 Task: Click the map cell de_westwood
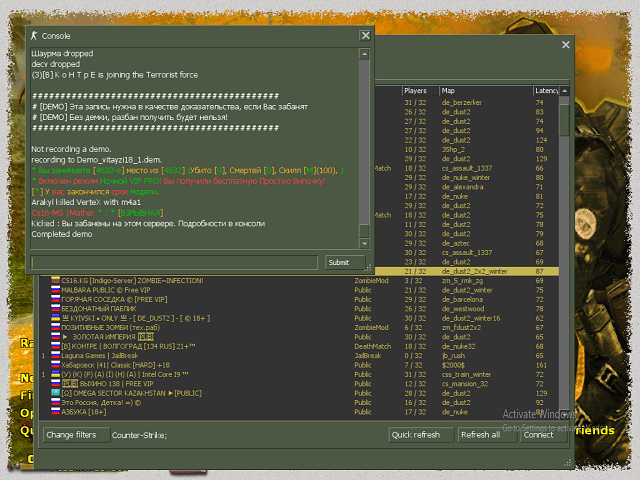pyautogui.click(x=463, y=309)
